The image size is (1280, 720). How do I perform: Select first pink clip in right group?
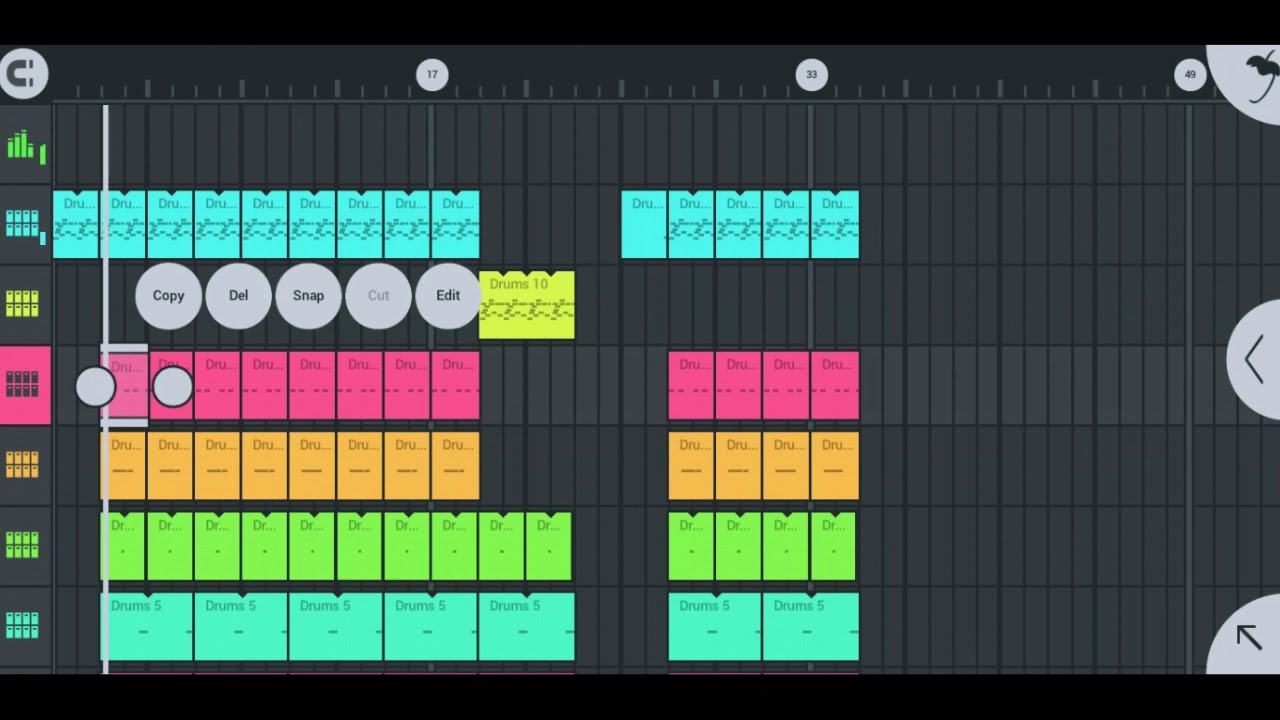click(692, 385)
